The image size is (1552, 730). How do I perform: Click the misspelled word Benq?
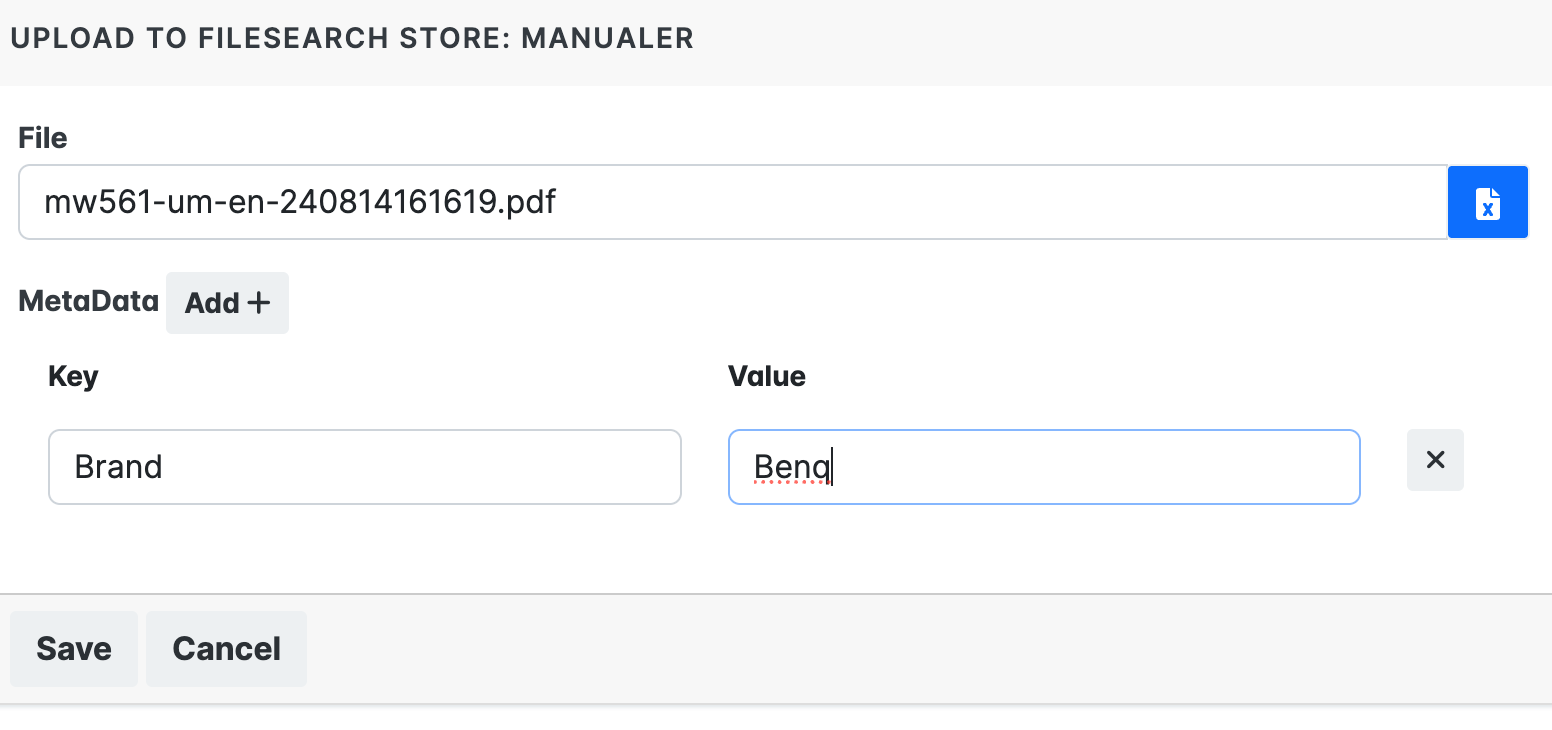(x=790, y=467)
